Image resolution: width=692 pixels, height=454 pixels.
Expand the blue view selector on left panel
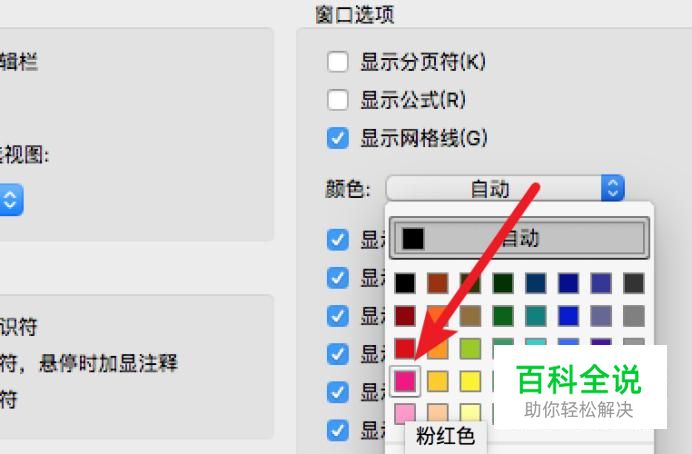point(11,200)
